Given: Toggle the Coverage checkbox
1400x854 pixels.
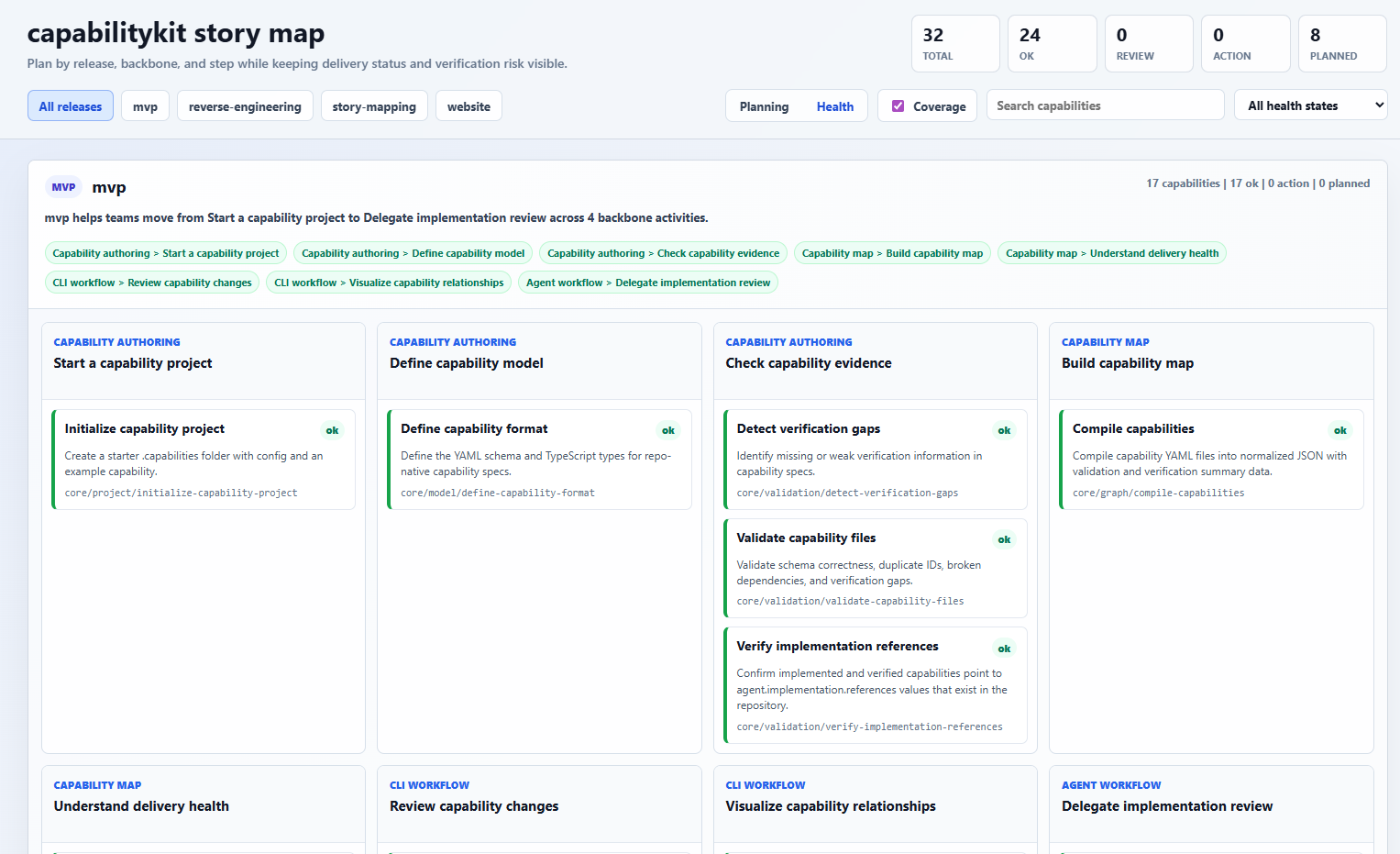Looking at the screenshot, I should 898,106.
